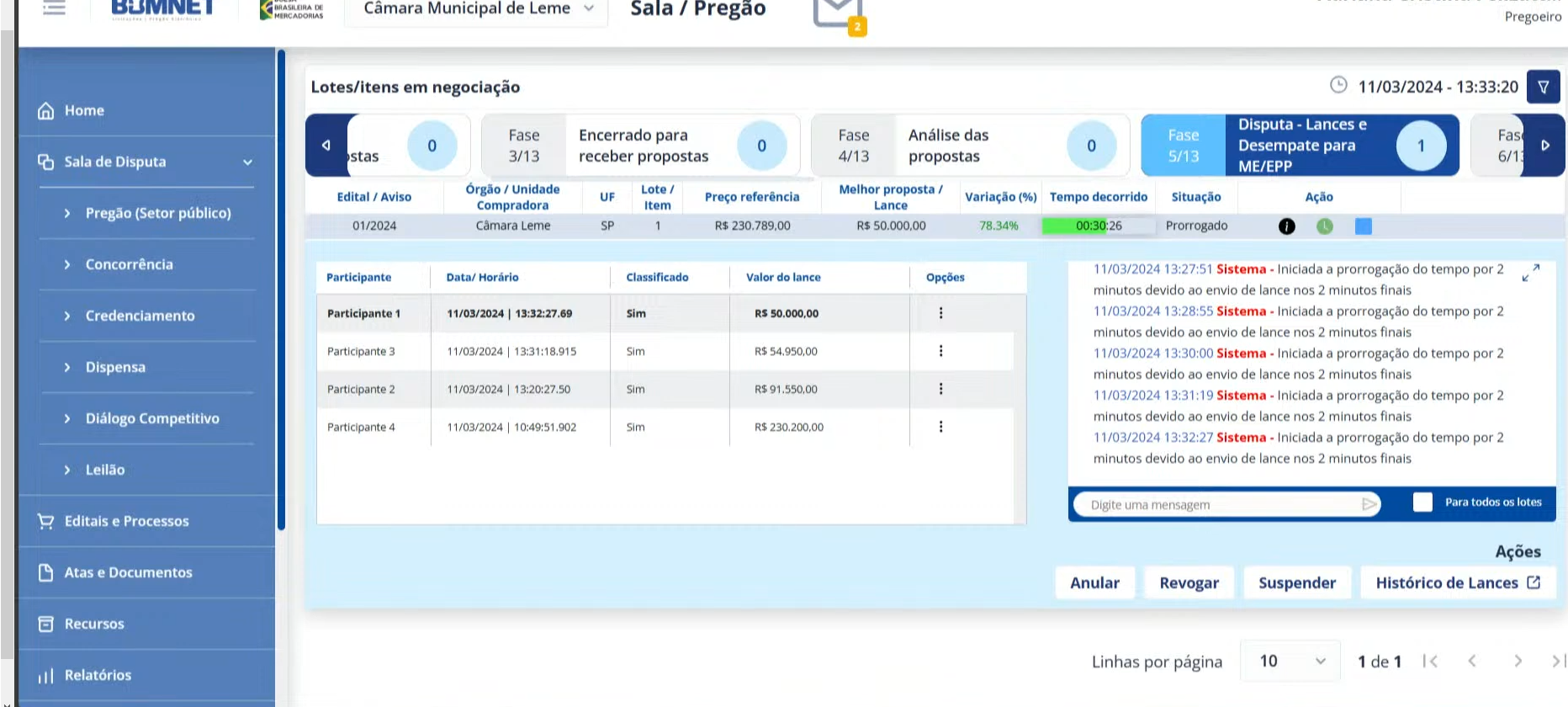
Task: Open the filter funnel button
Action: tap(1544, 87)
